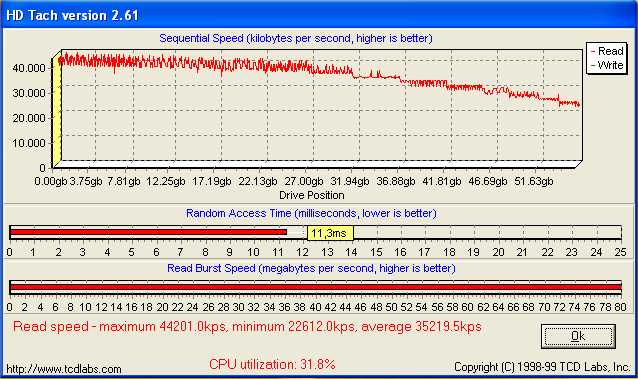Click the 36.88gb drive position label

click(x=396, y=181)
